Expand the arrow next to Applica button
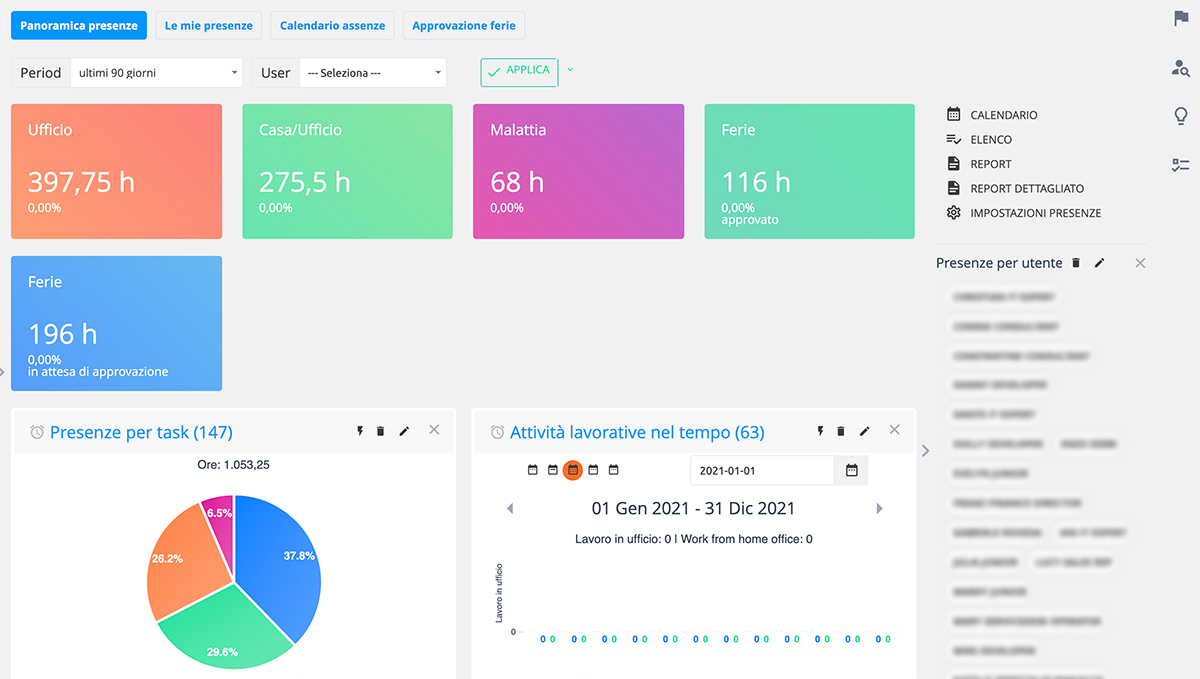 pos(570,70)
